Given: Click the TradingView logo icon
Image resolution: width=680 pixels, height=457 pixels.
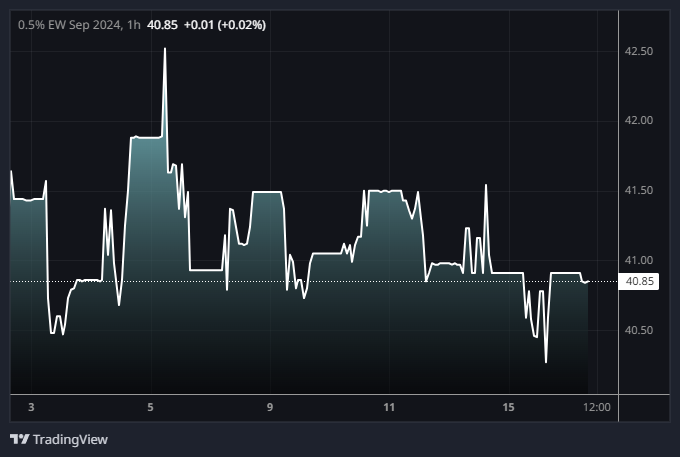Looking at the screenshot, I should click(19, 439).
